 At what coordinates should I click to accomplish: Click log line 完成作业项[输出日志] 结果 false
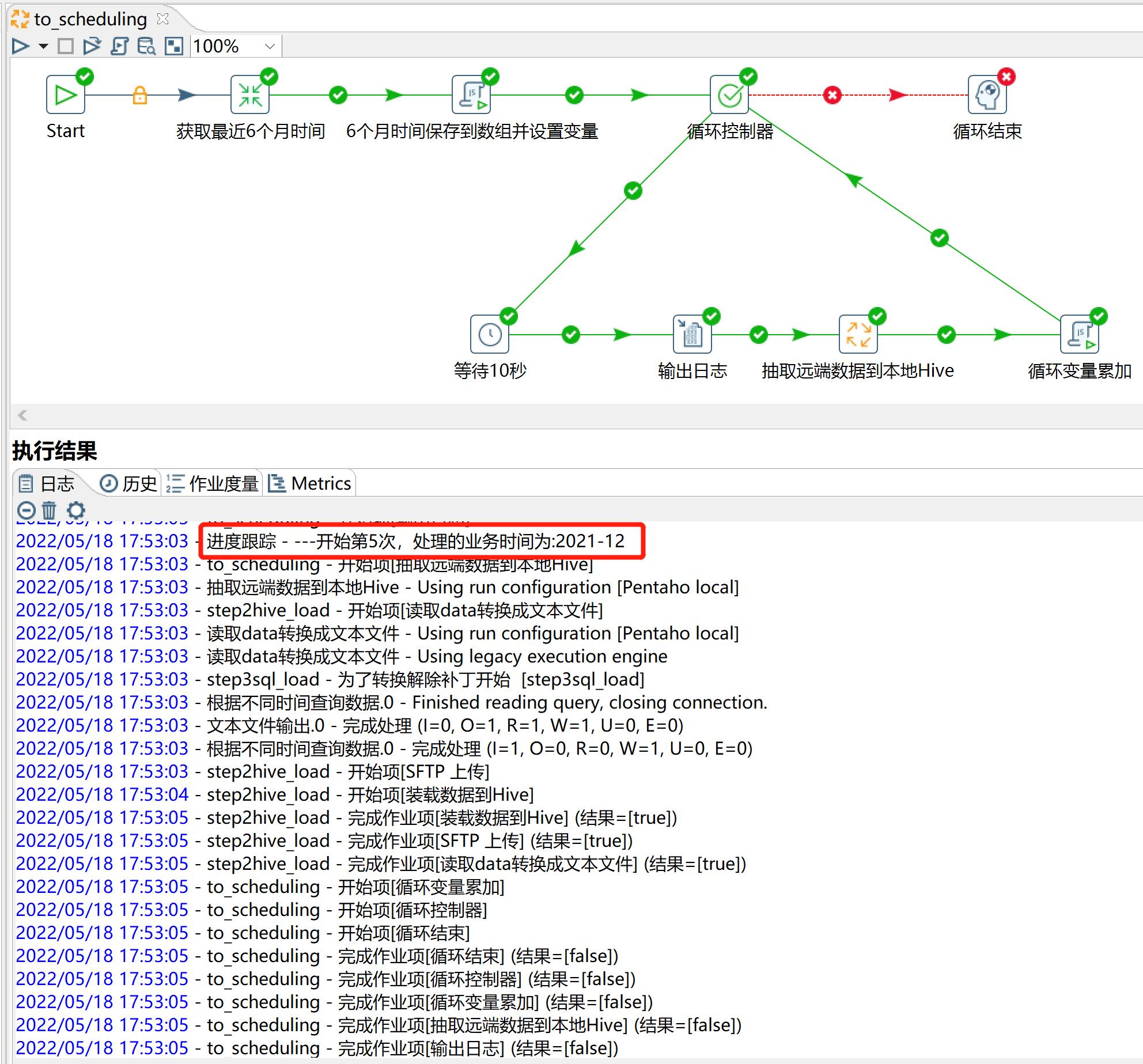pyautogui.click(x=317, y=1048)
